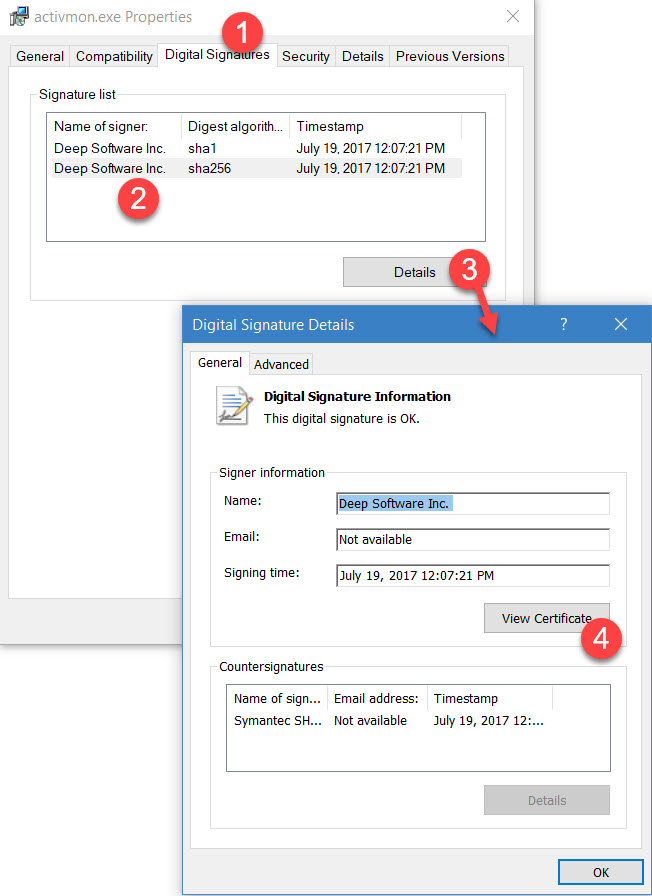This screenshot has height=896, width=652.
Task: Click the Symantec row's Not available cell
Action: click(x=370, y=721)
